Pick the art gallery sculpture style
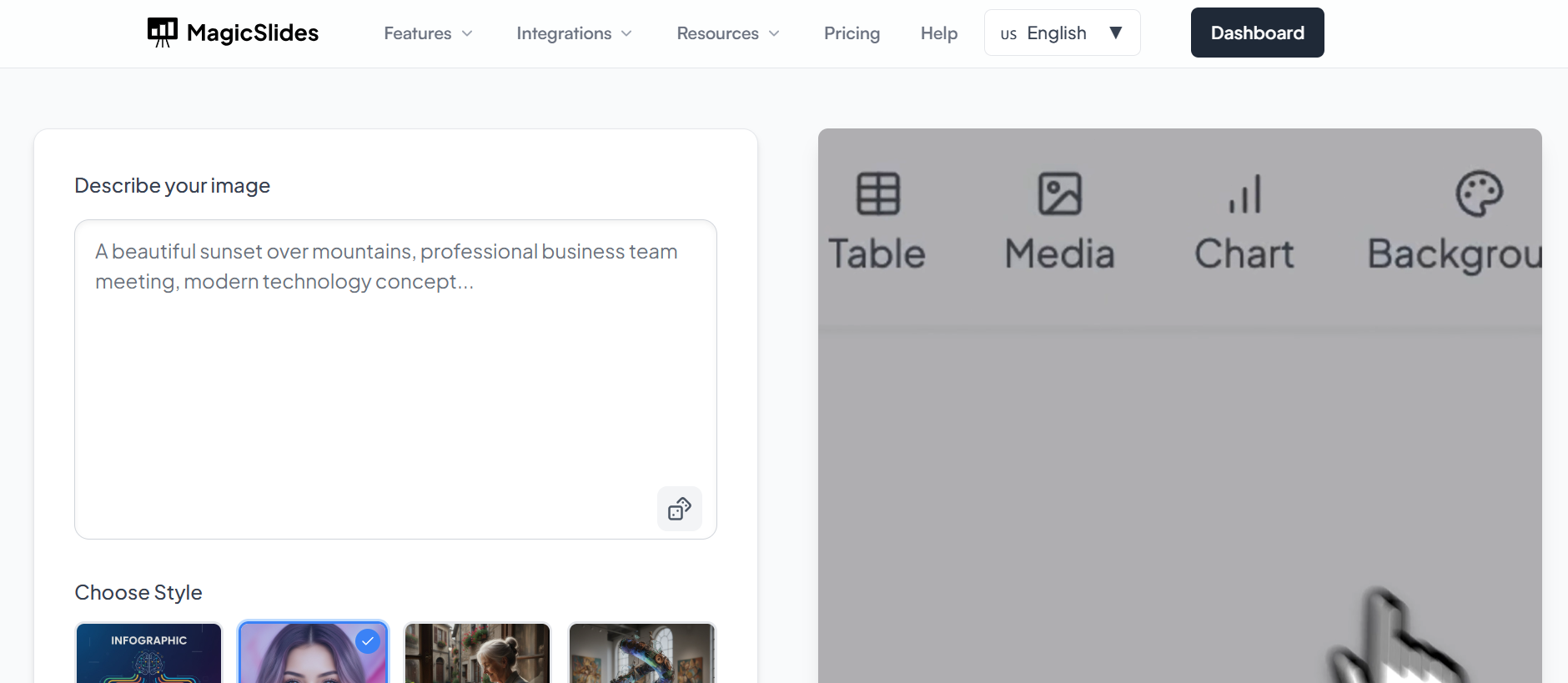This screenshot has height=683, width=1568. pos(641,654)
